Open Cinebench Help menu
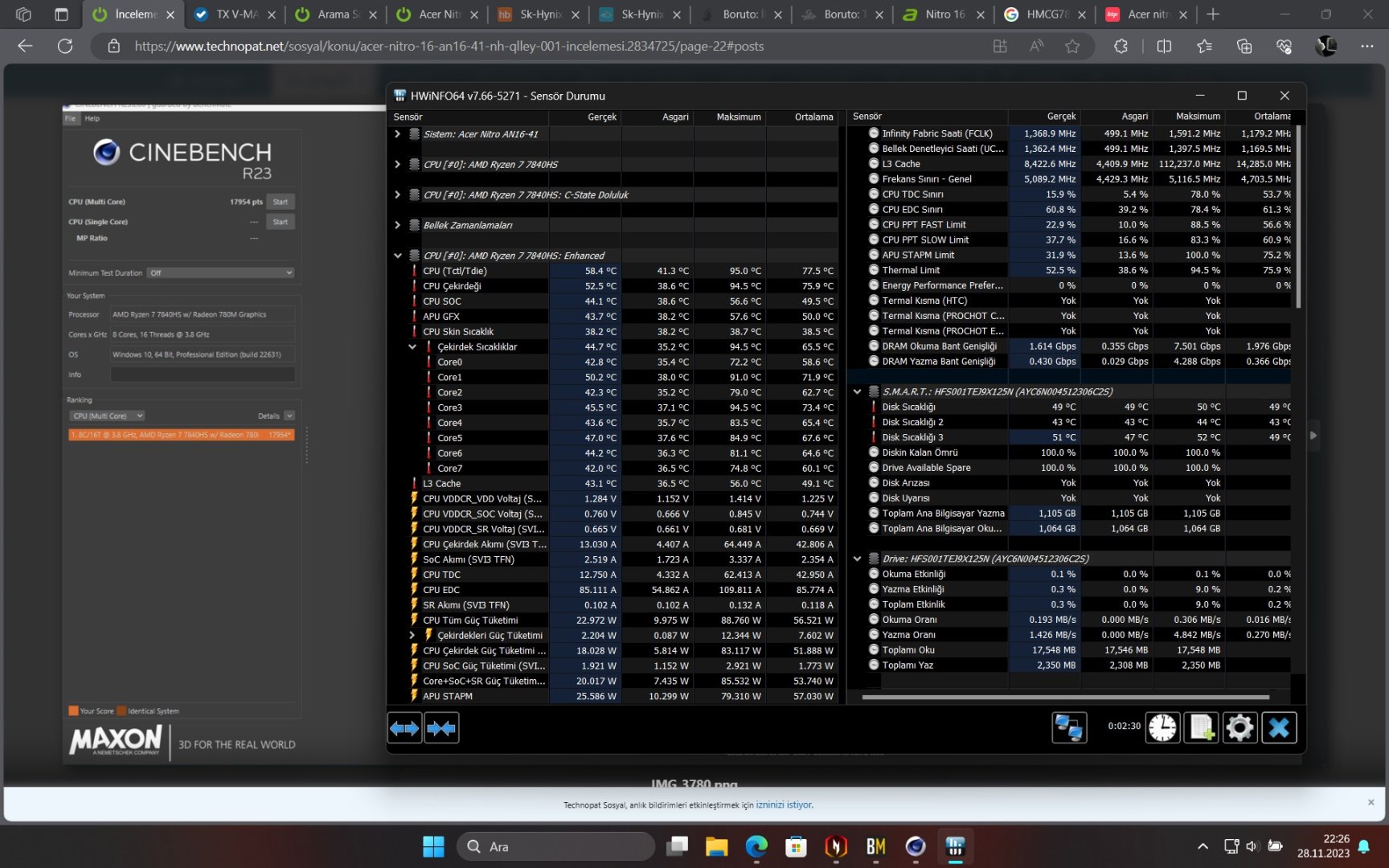 click(92, 118)
